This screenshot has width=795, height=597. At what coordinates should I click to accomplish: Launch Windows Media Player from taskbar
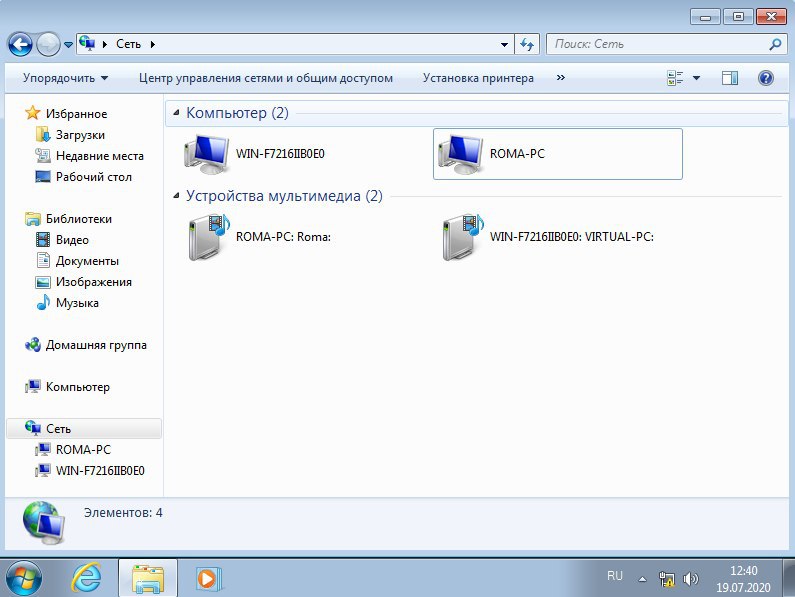pyautogui.click(x=208, y=578)
